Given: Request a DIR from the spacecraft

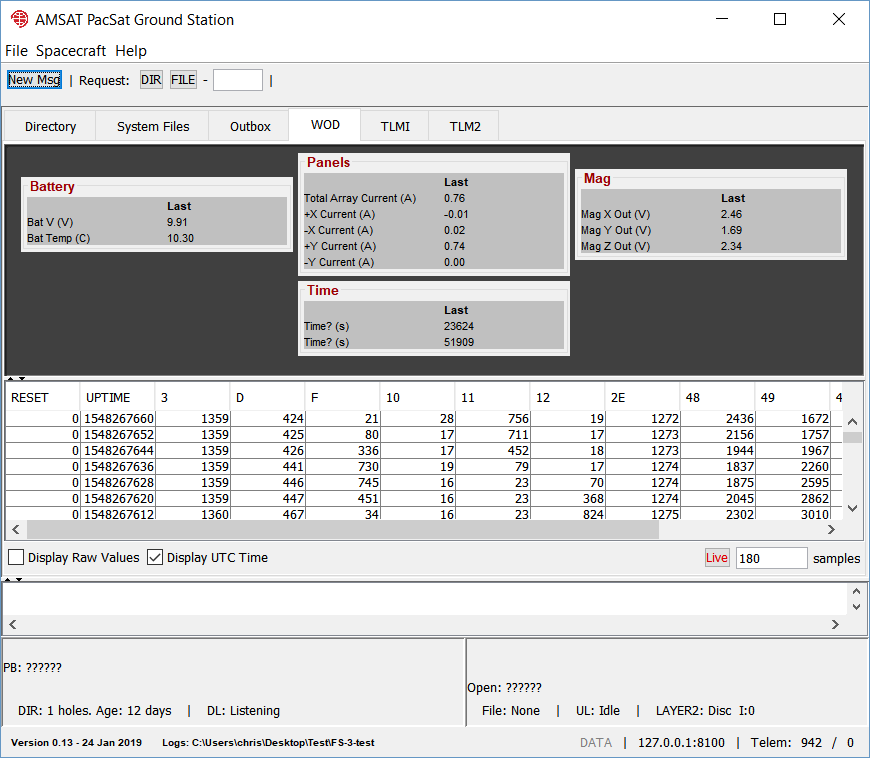Looking at the screenshot, I should click(151, 80).
